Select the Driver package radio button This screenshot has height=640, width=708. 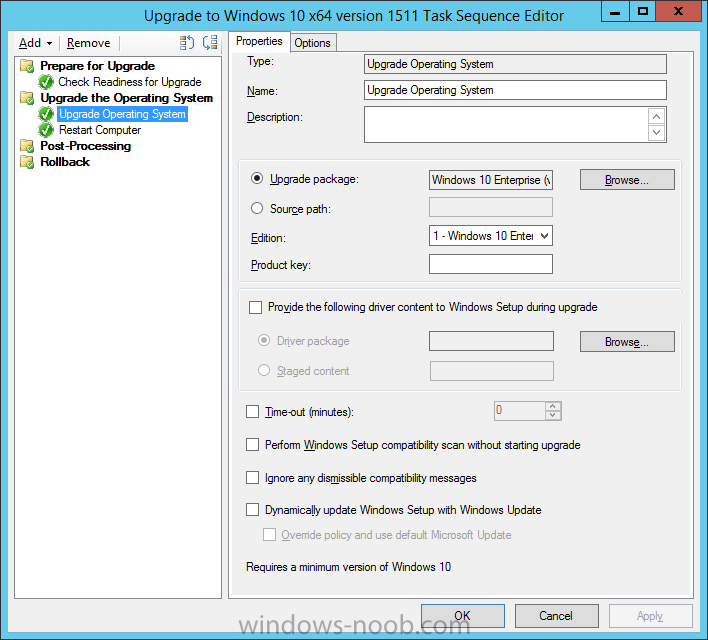[x=264, y=340]
